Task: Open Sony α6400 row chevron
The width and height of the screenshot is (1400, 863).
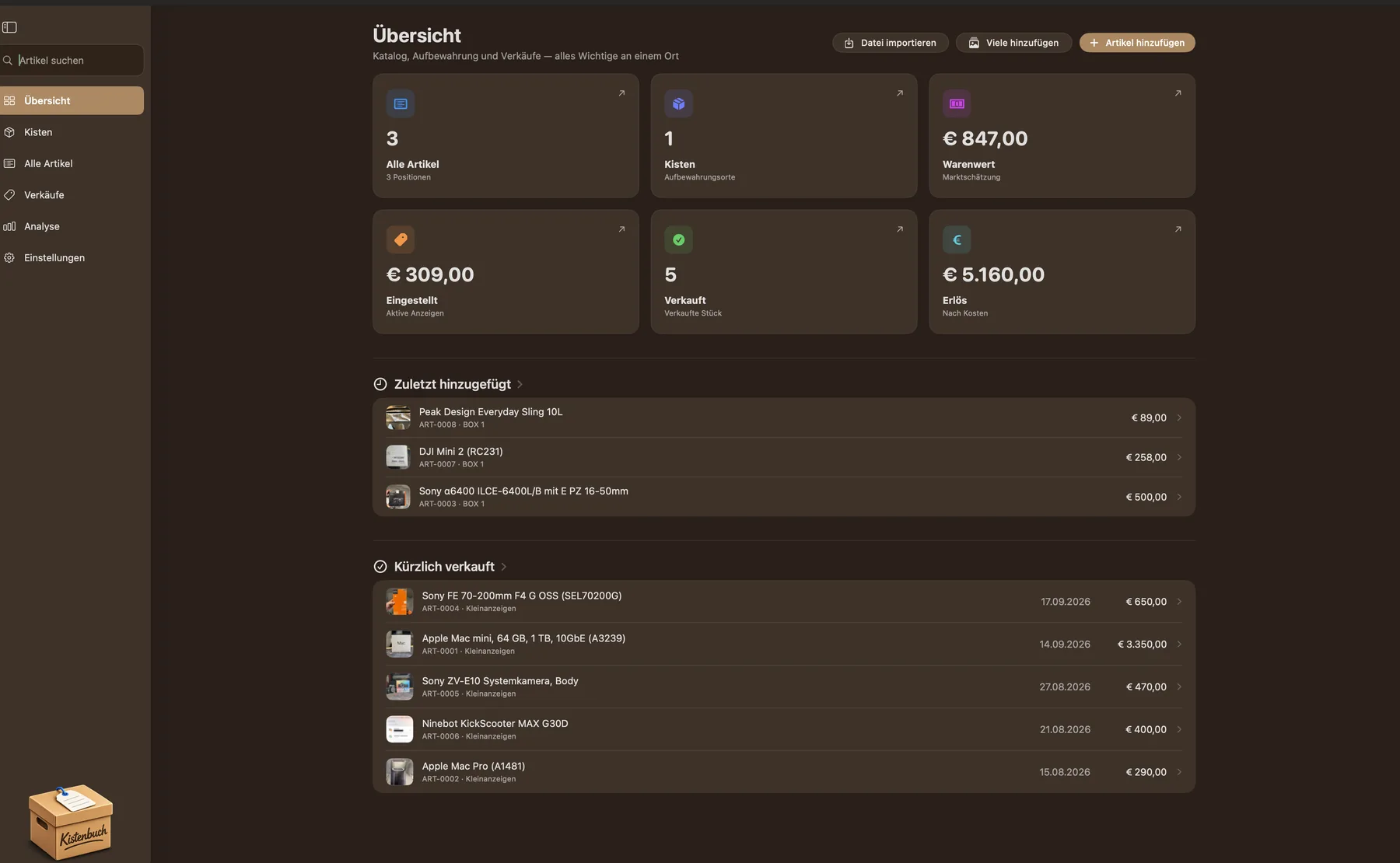Action: pyautogui.click(x=1179, y=497)
